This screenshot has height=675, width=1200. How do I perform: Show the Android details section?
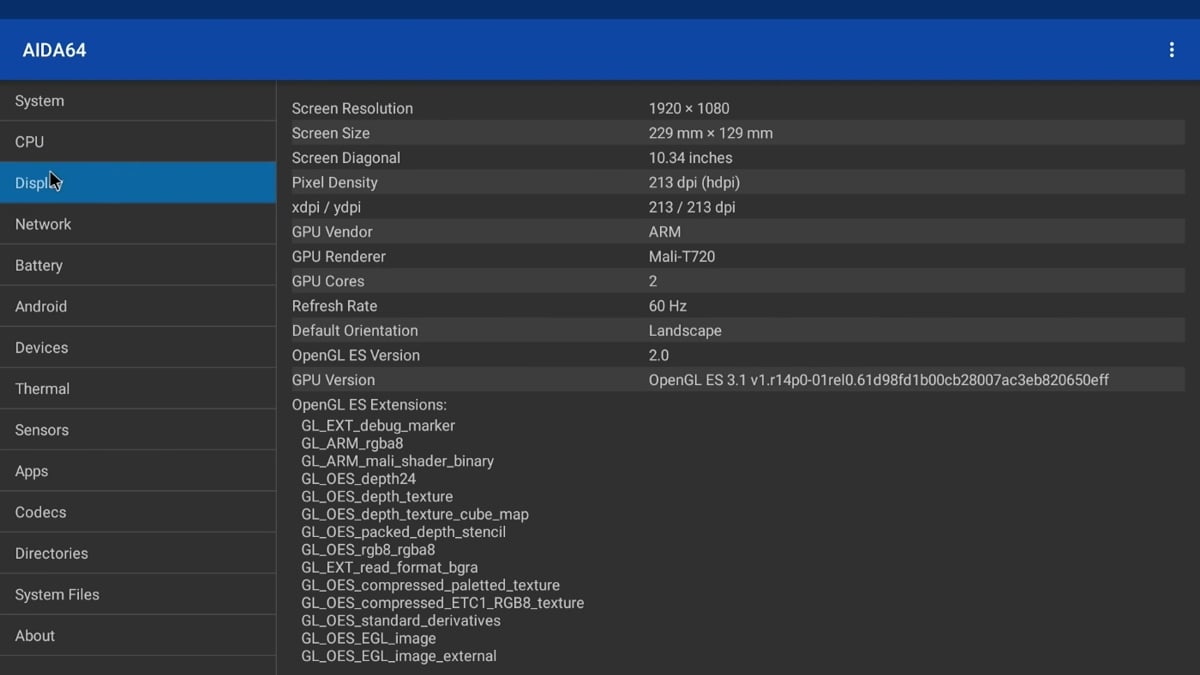[x=41, y=306]
